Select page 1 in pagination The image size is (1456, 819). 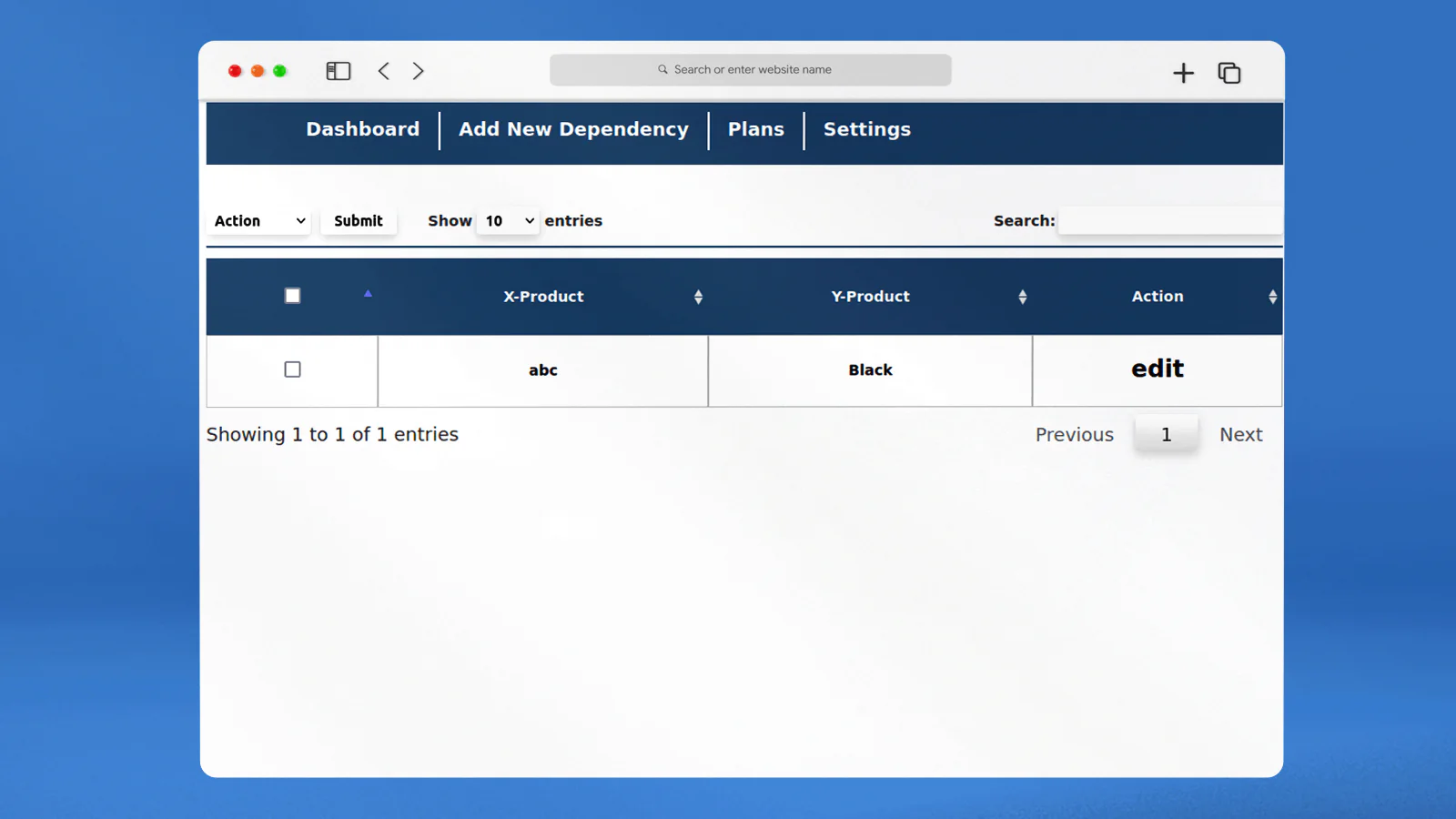(1166, 434)
